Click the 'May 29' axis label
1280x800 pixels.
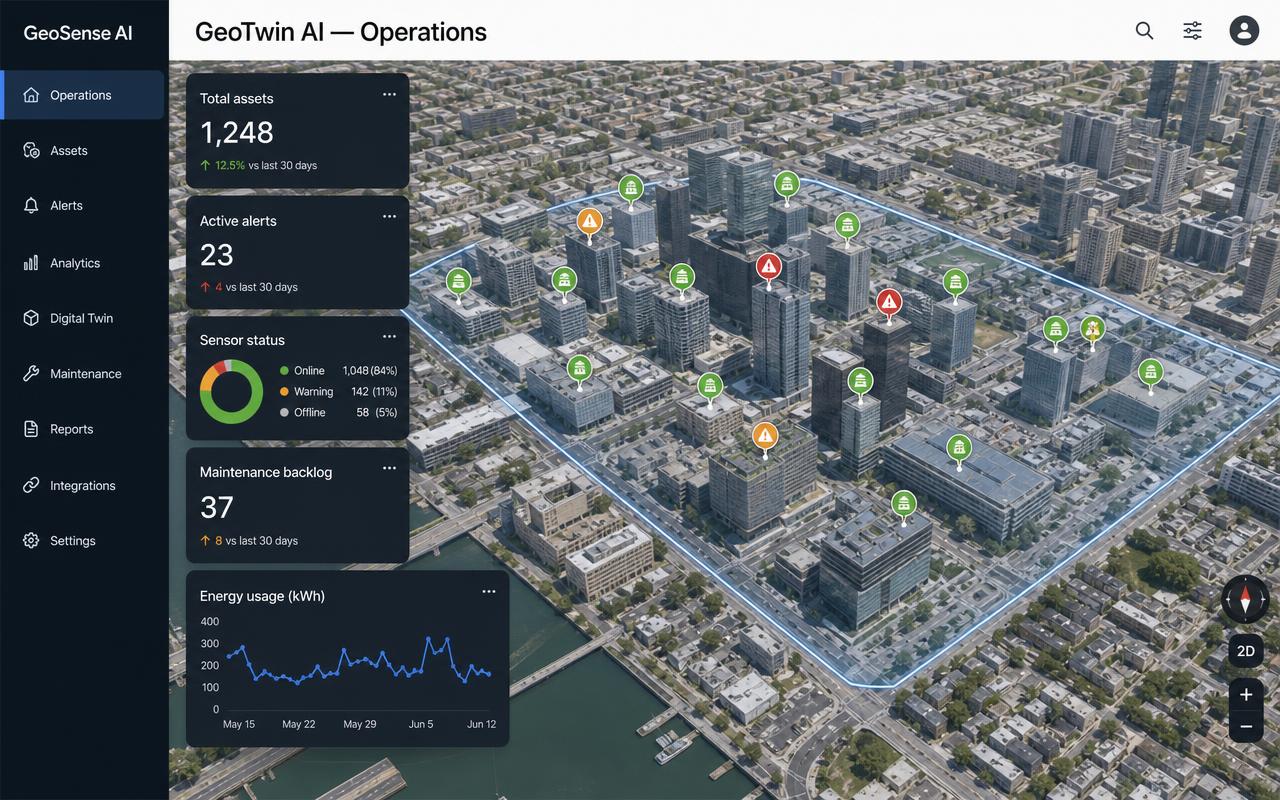pyautogui.click(x=360, y=724)
